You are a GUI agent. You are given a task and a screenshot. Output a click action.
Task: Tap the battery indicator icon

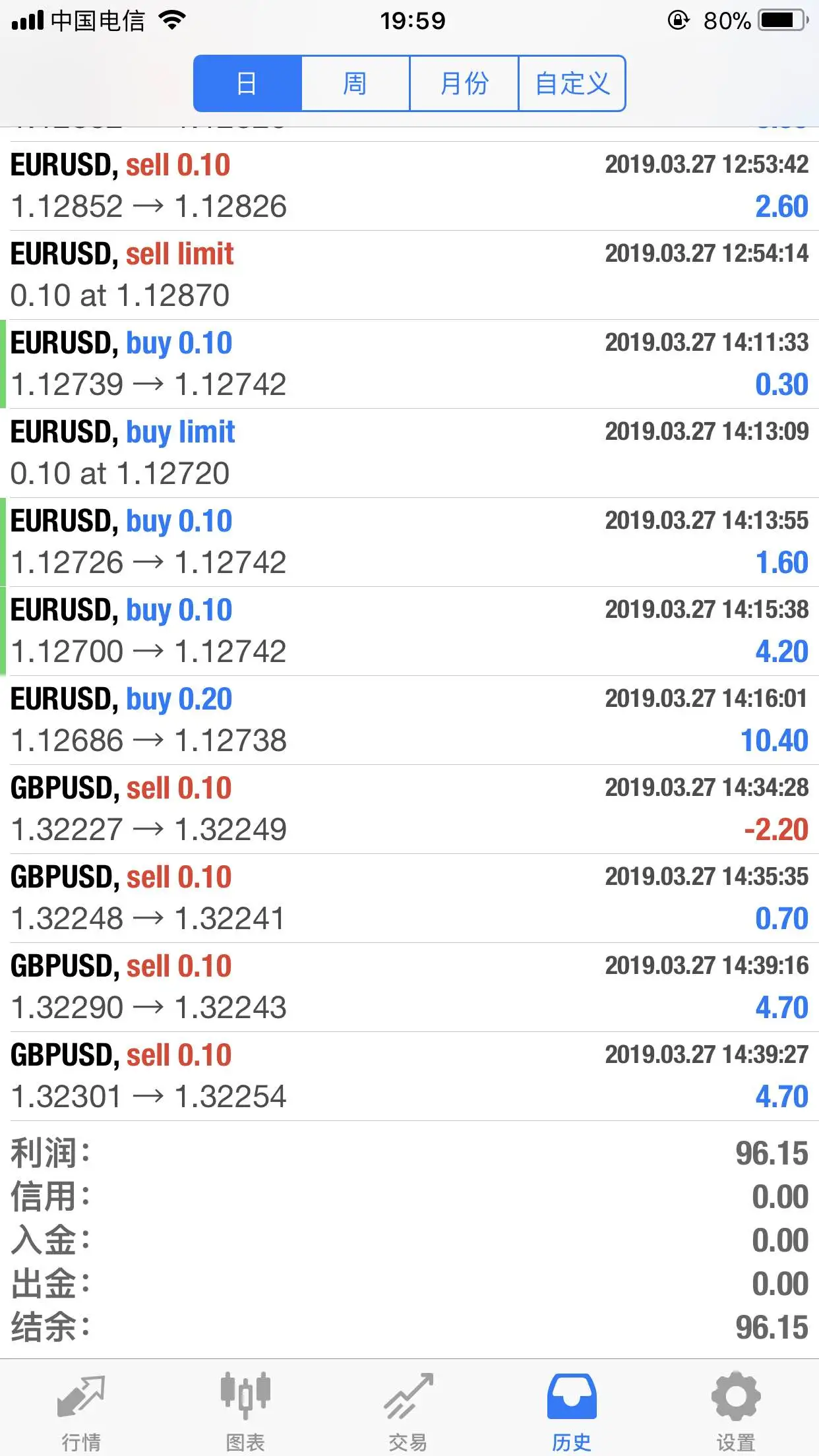point(783,20)
